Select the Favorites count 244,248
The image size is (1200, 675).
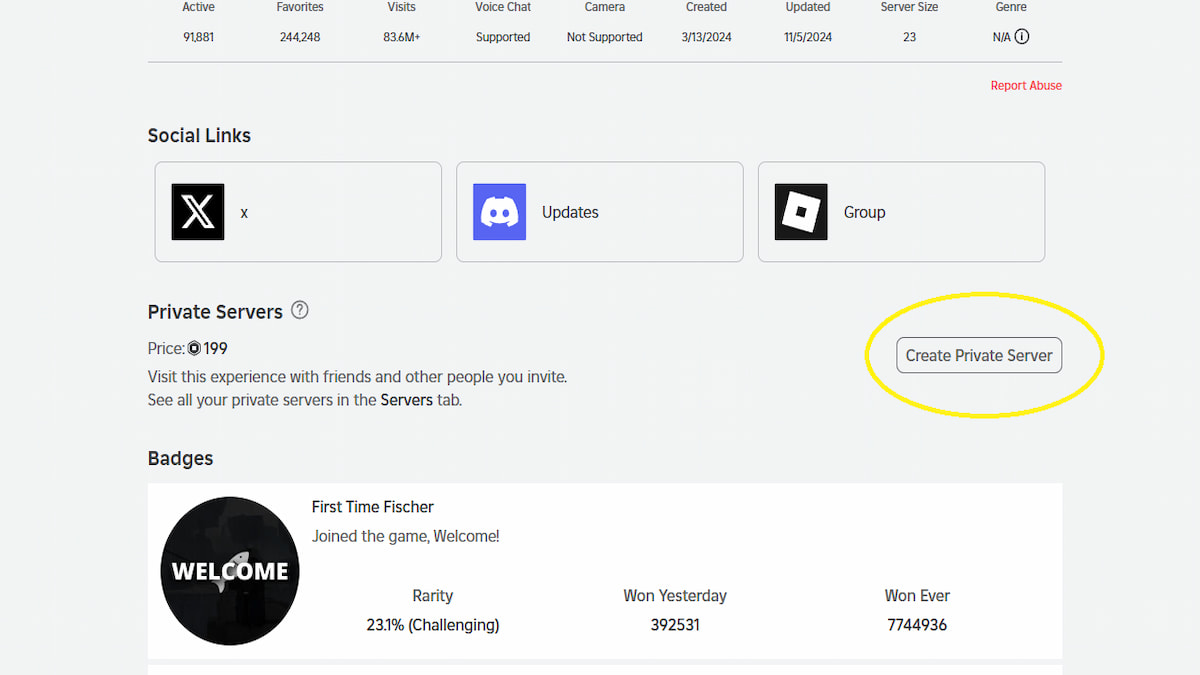(300, 37)
